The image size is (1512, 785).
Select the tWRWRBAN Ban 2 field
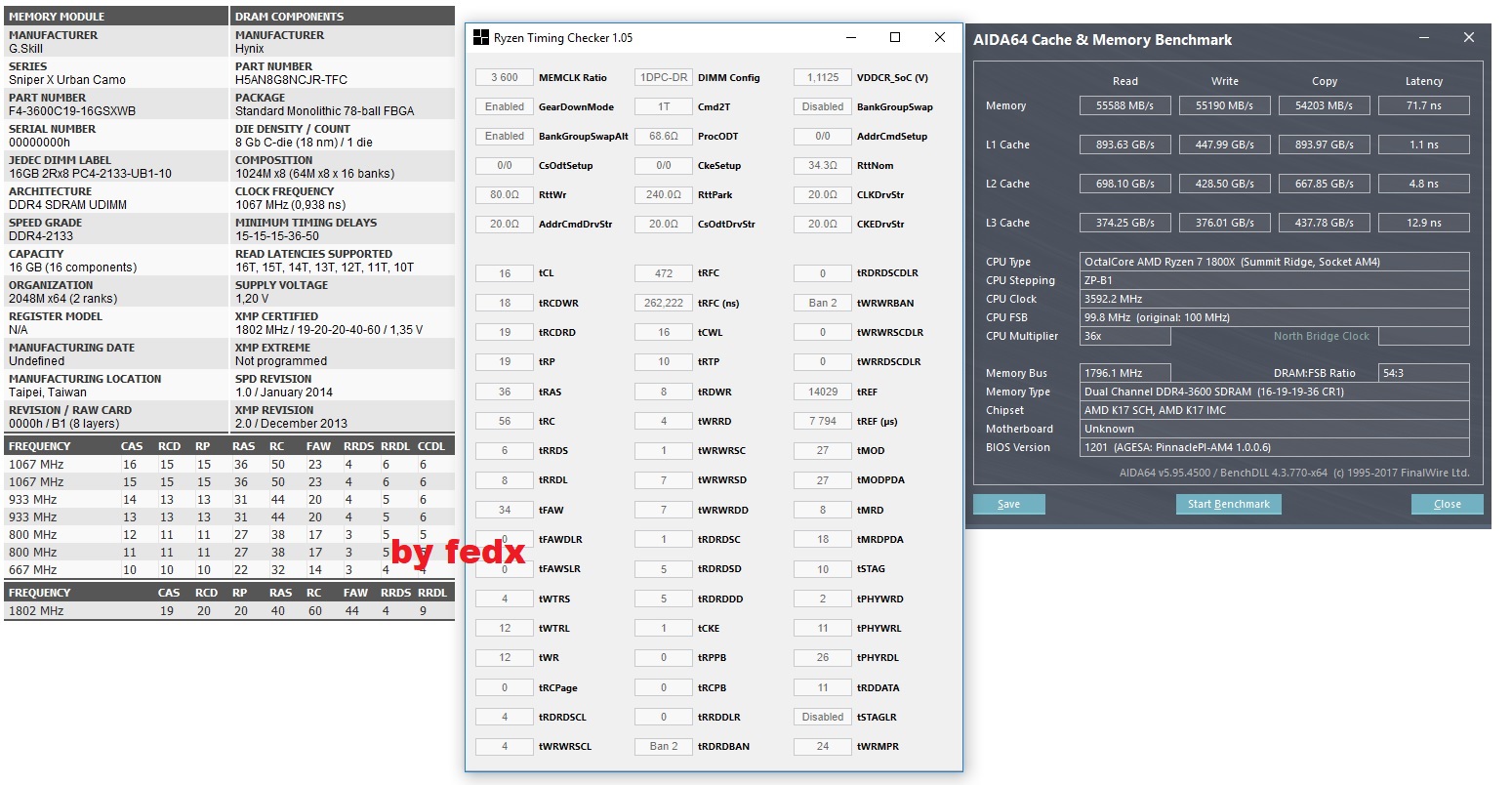[823, 304]
